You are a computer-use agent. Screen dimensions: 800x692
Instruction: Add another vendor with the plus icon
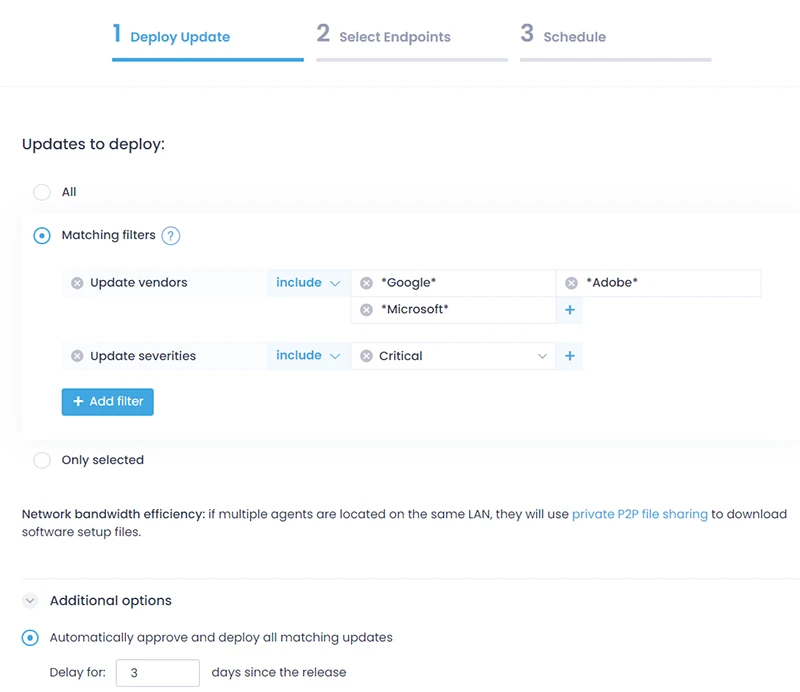click(x=570, y=310)
